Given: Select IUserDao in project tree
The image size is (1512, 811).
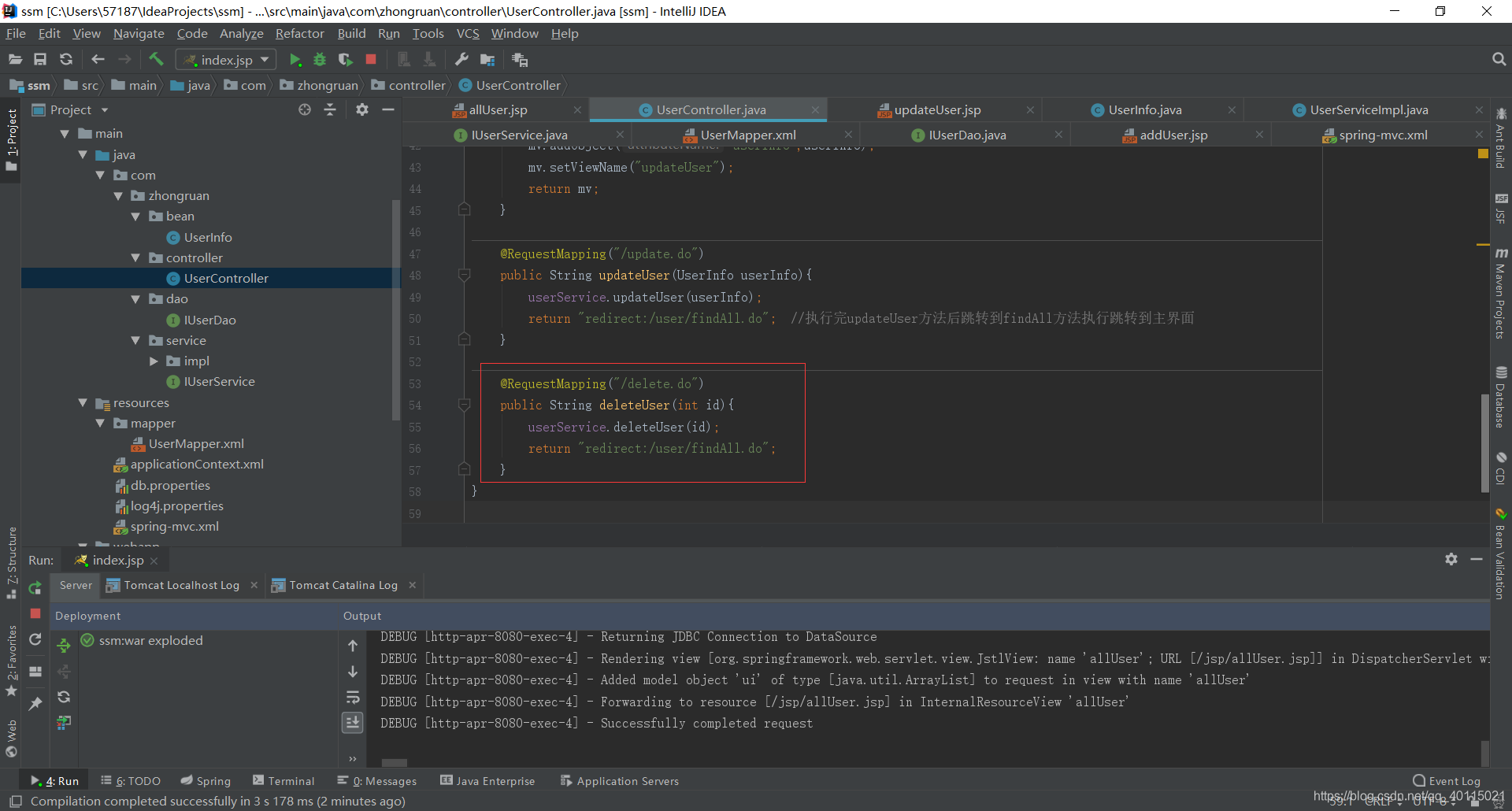Looking at the screenshot, I should tap(209, 320).
